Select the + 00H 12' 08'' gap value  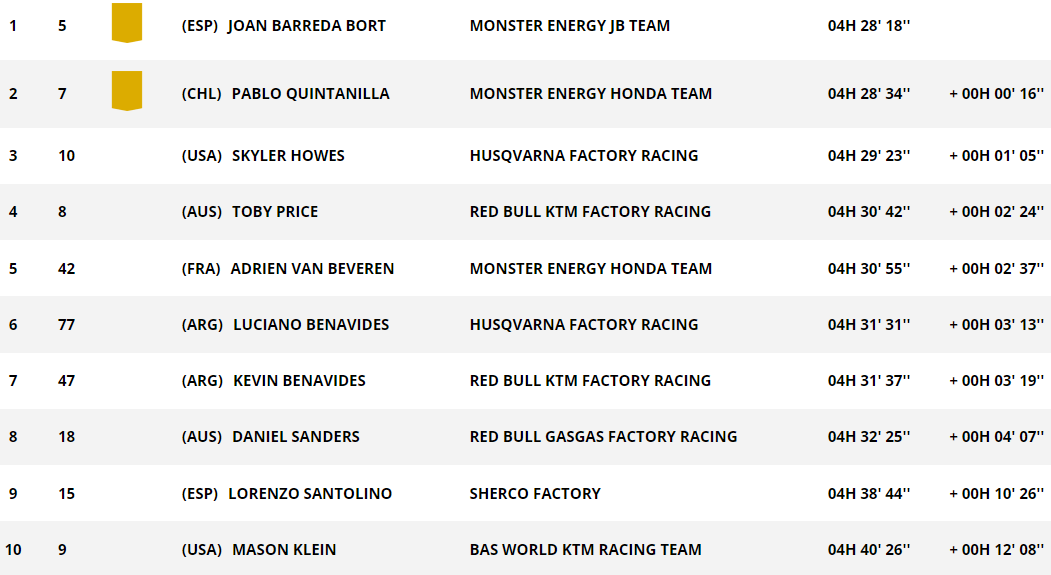(996, 550)
